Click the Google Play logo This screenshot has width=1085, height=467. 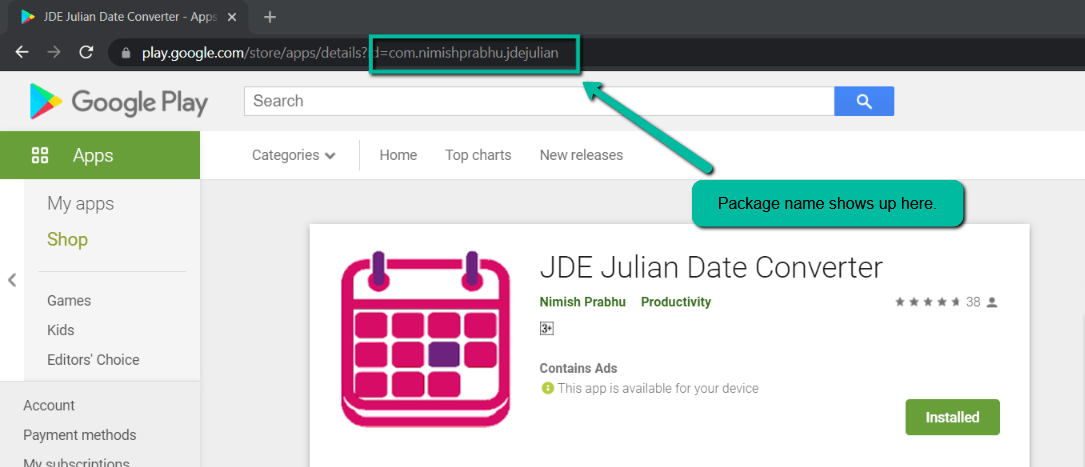(x=118, y=102)
